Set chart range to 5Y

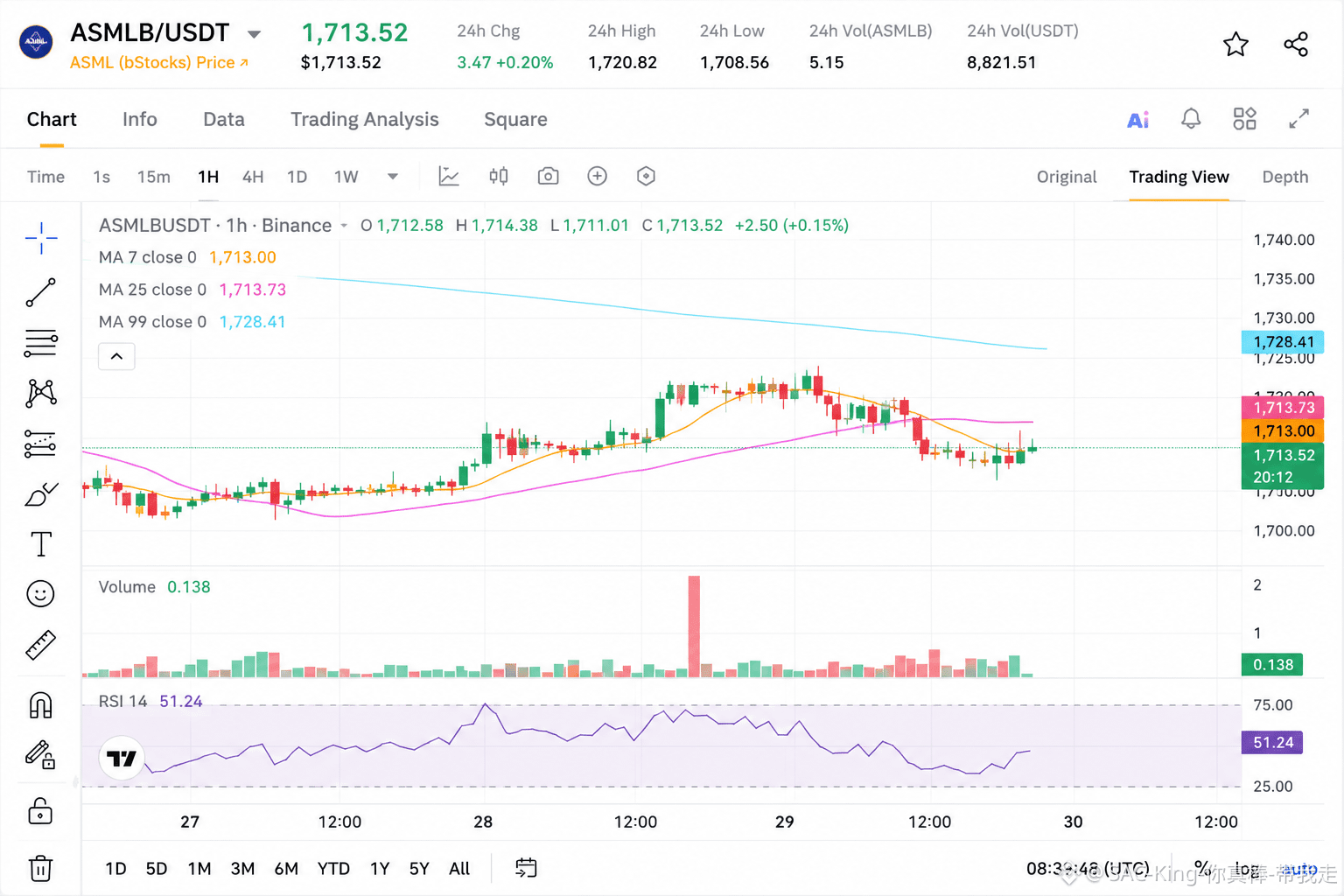(x=419, y=869)
